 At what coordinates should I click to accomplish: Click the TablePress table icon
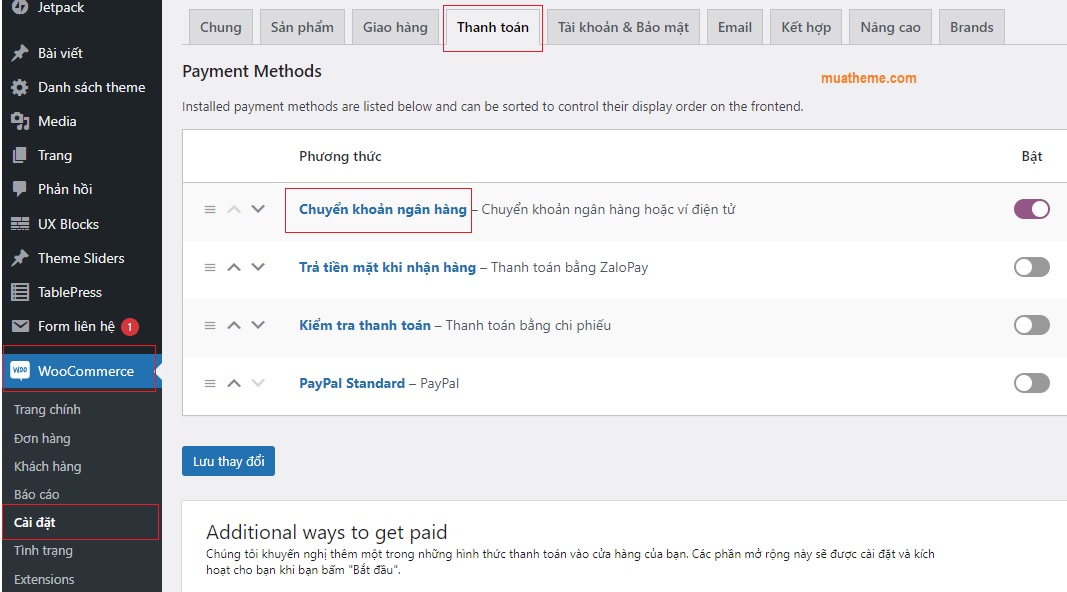[x=20, y=292]
